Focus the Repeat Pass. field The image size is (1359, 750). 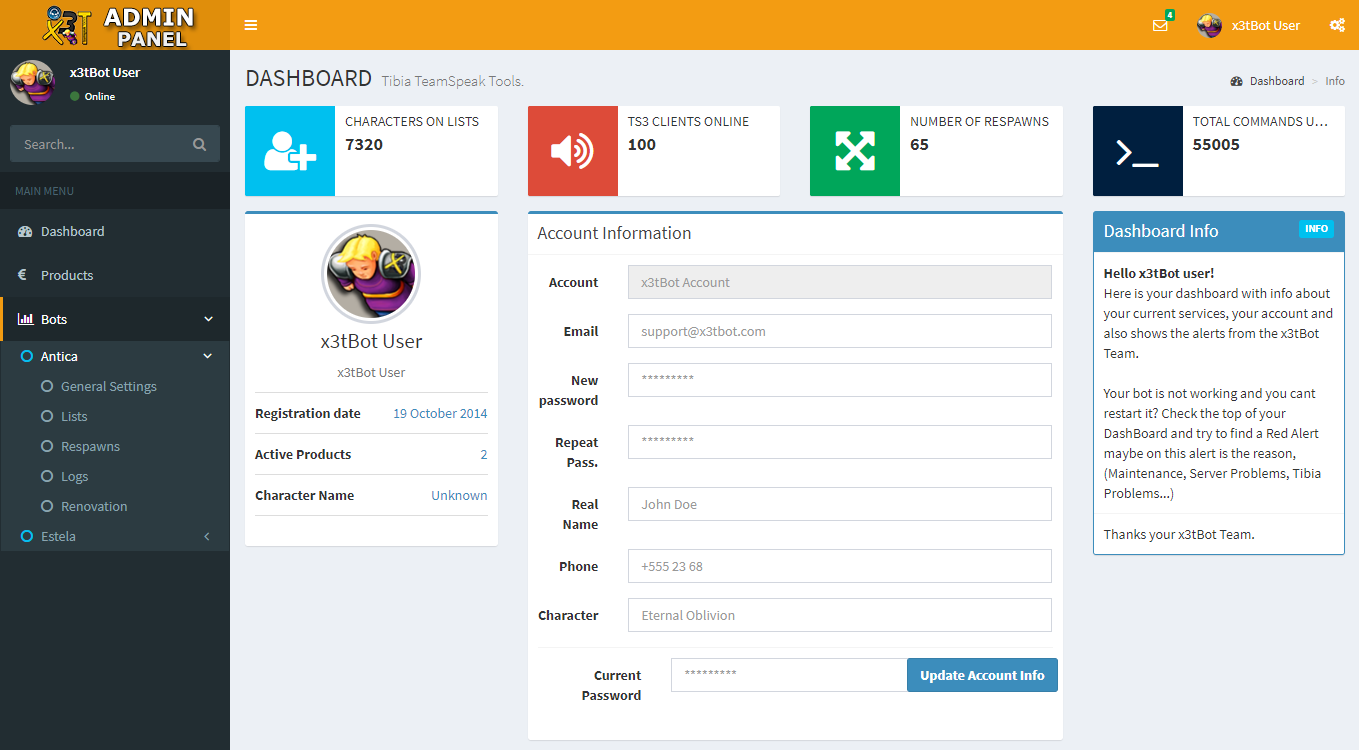(x=840, y=442)
